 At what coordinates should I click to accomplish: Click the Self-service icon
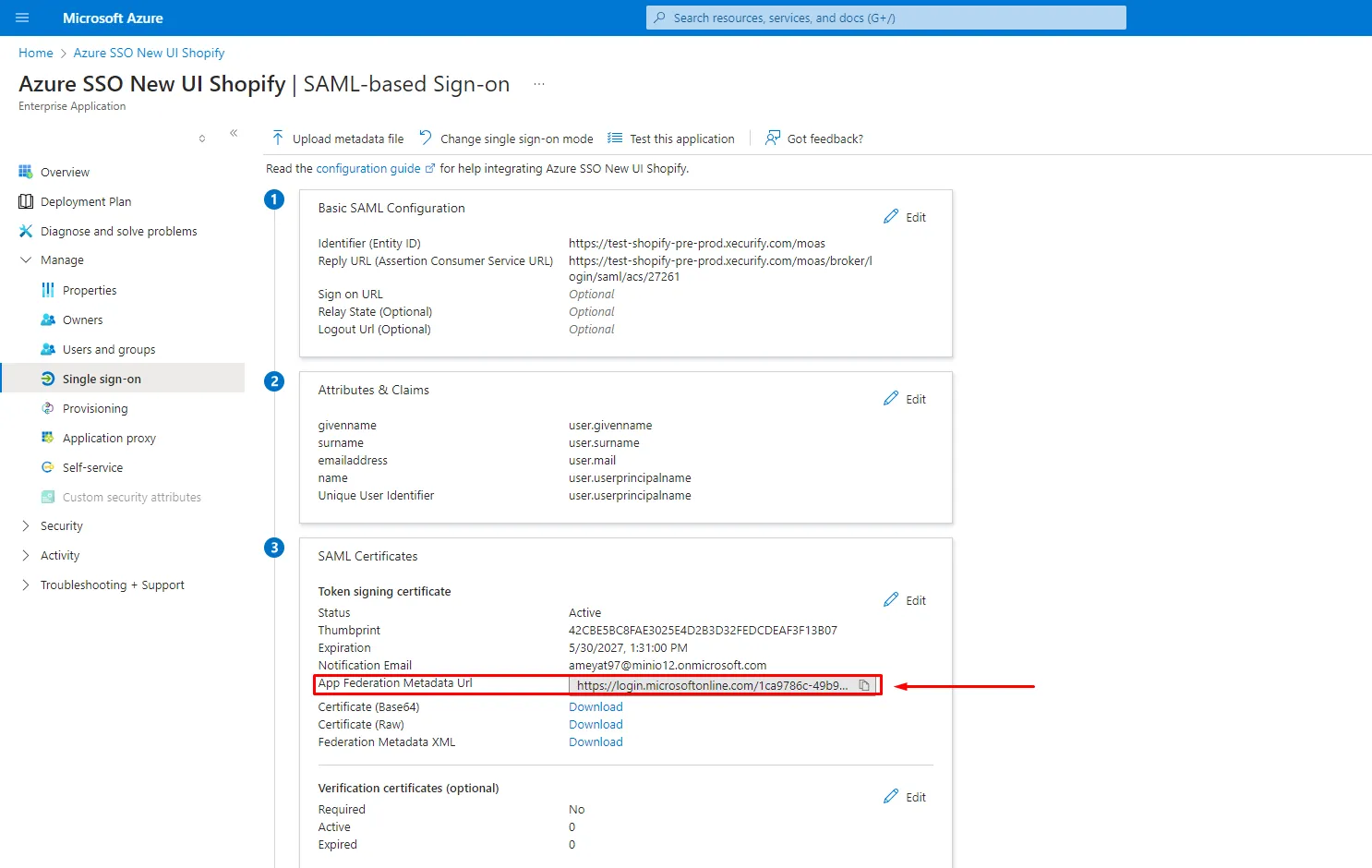point(48,467)
